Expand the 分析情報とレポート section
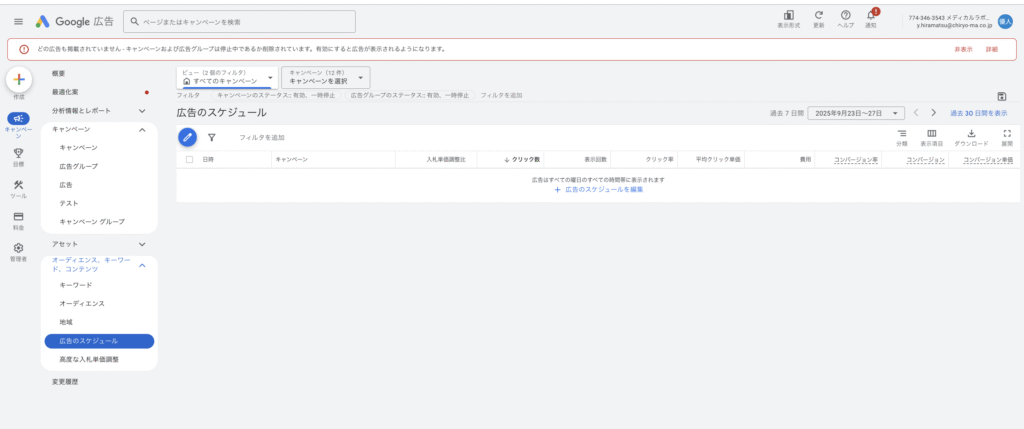This screenshot has width=1024, height=429. click(x=142, y=111)
